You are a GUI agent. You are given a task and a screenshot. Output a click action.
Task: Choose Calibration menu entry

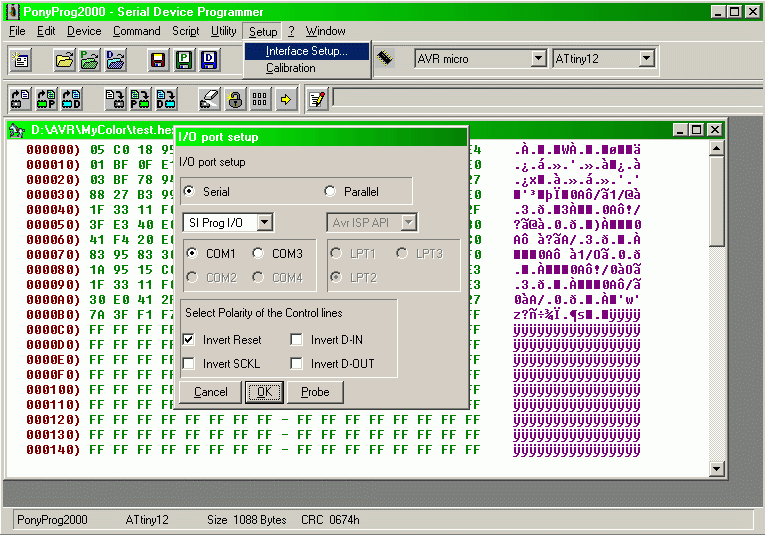(306, 68)
